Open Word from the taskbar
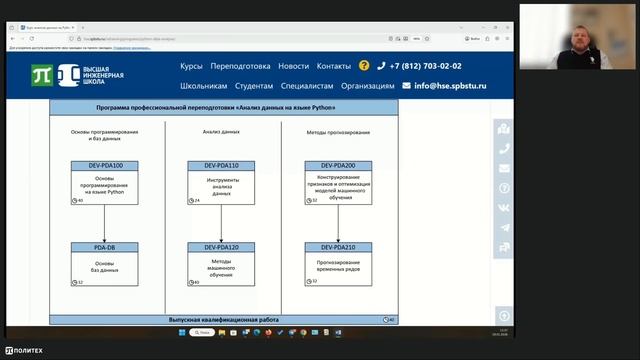640x360 pixels. [x=338, y=333]
